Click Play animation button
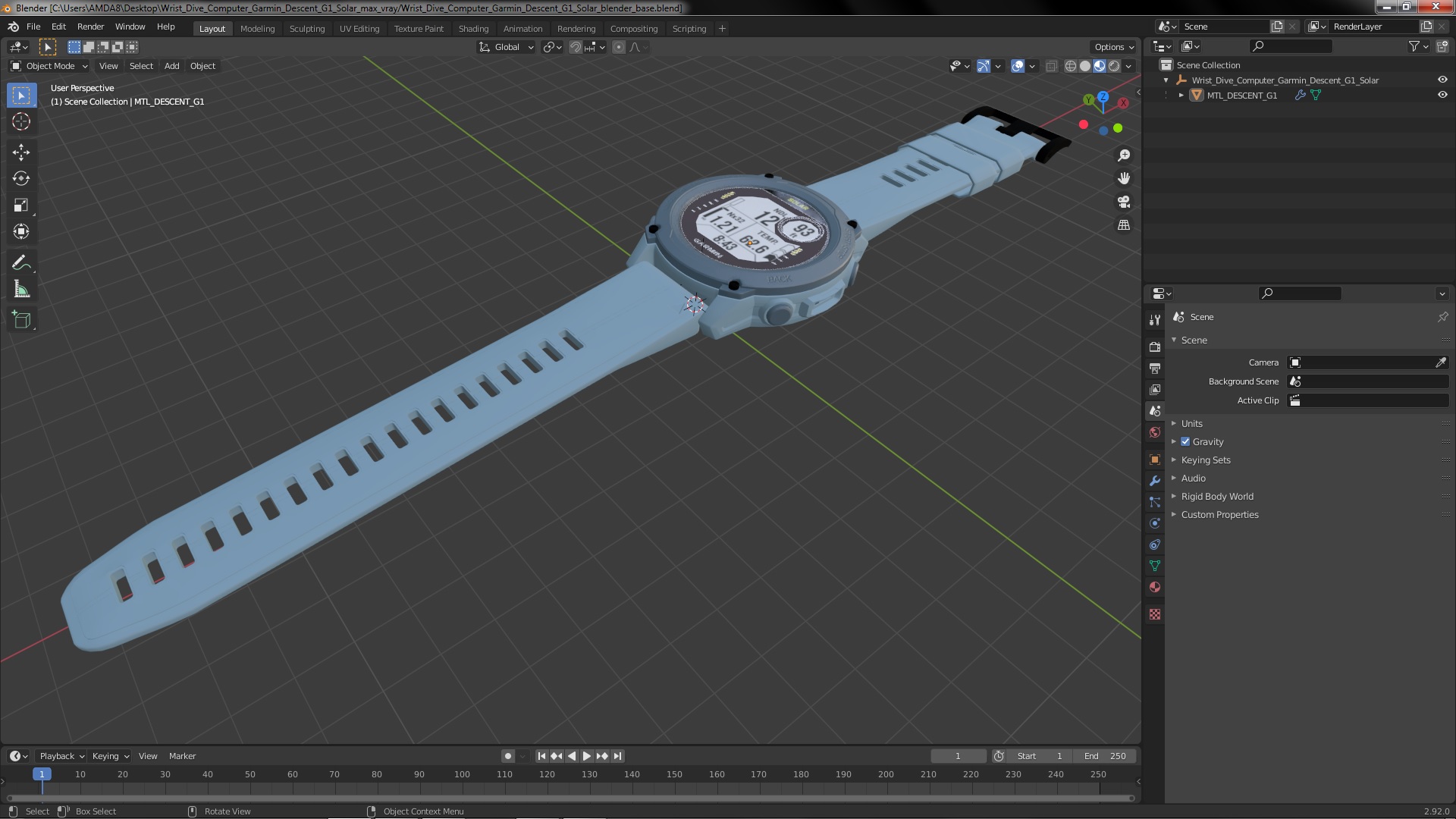Image resolution: width=1456 pixels, height=819 pixels. pos(587,756)
